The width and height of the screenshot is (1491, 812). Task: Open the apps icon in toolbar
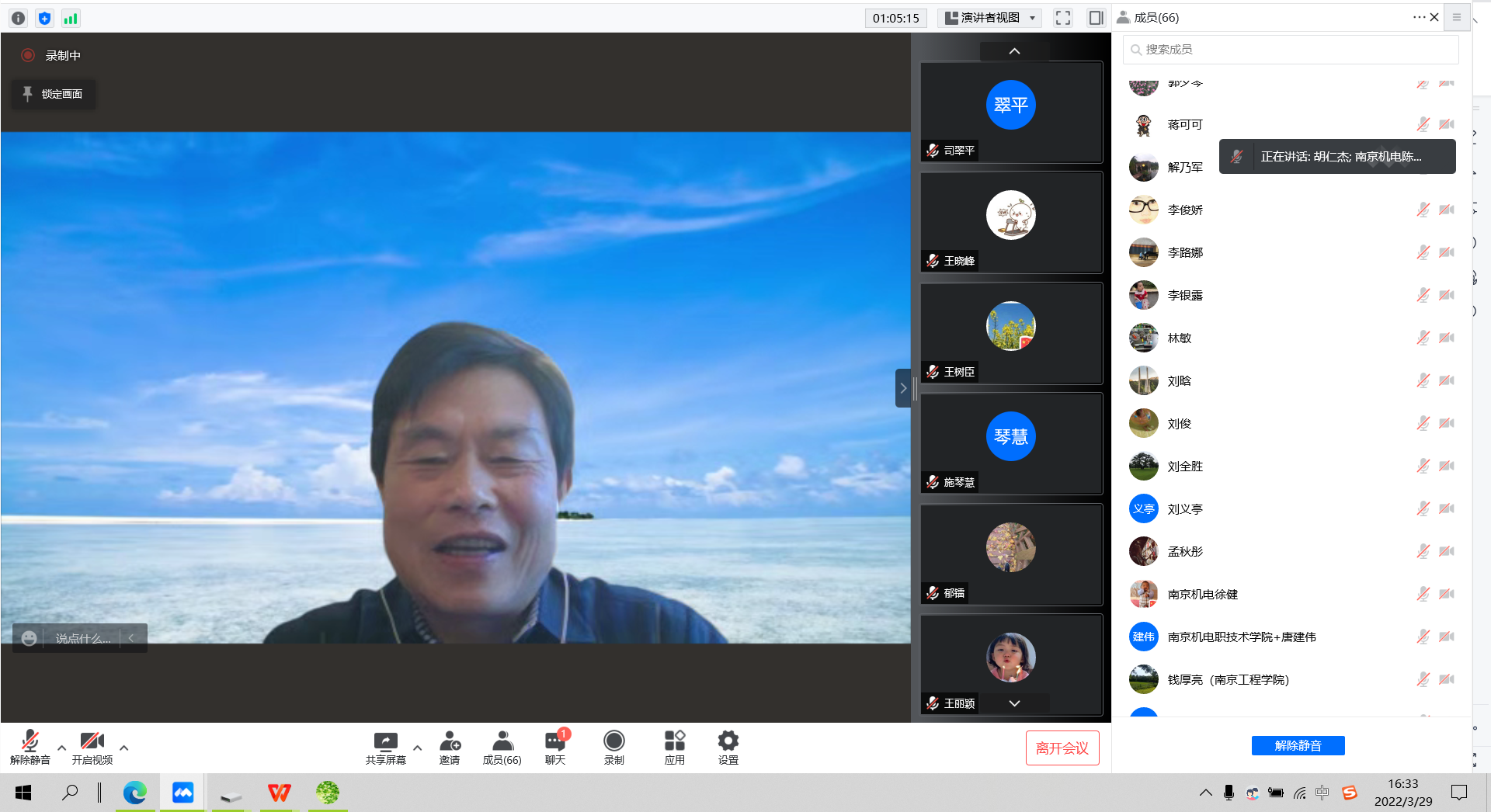click(674, 747)
